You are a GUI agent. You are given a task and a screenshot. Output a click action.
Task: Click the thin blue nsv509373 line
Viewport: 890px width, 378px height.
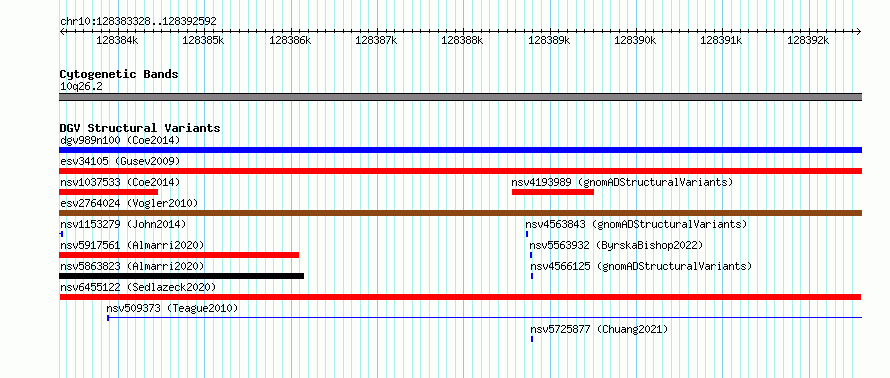coord(485,318)
